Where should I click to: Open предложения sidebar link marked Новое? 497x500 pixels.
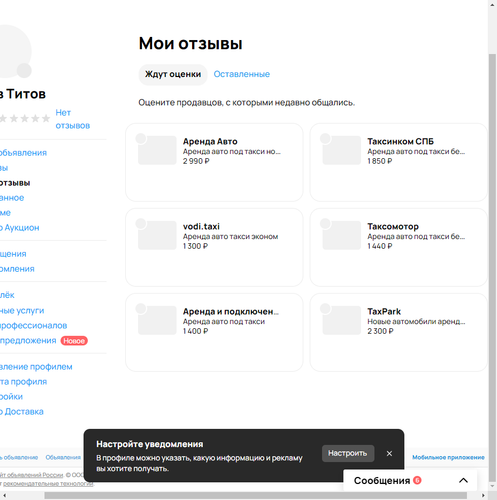[28, 340]
